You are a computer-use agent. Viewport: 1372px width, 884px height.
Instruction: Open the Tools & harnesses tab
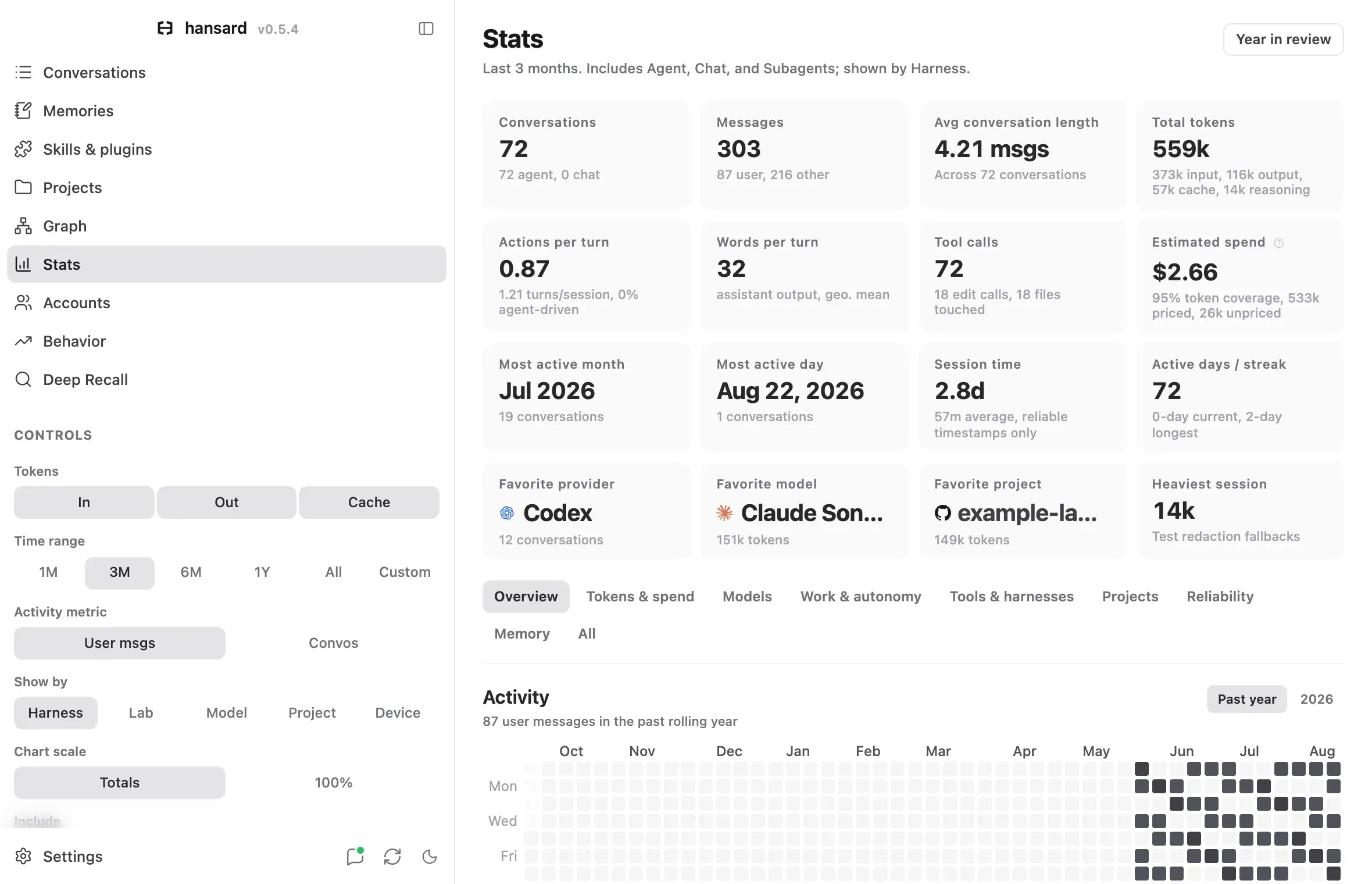[x=1012, y=596]
